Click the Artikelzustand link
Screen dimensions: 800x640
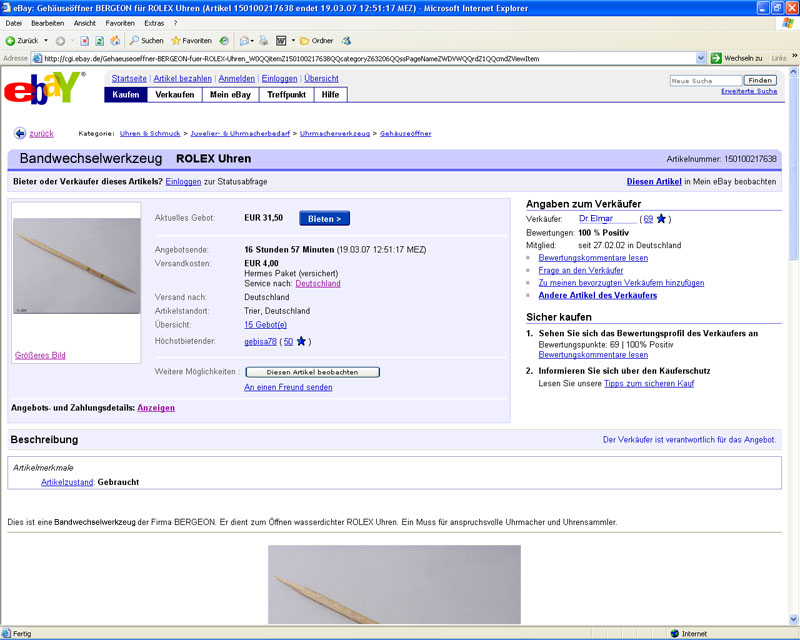click(67, 482)
